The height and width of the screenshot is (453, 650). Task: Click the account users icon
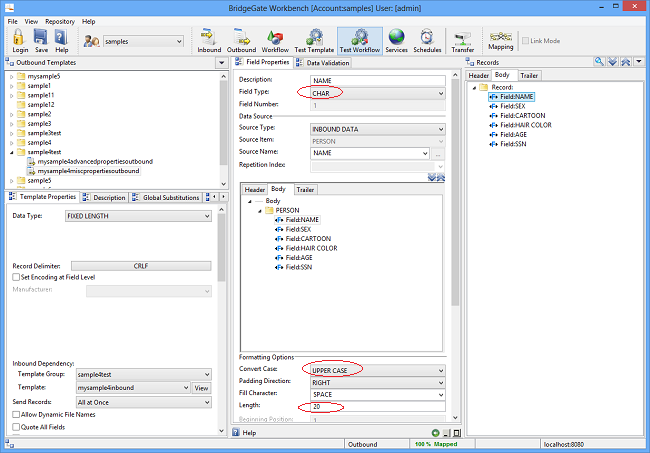click(91, 41)
